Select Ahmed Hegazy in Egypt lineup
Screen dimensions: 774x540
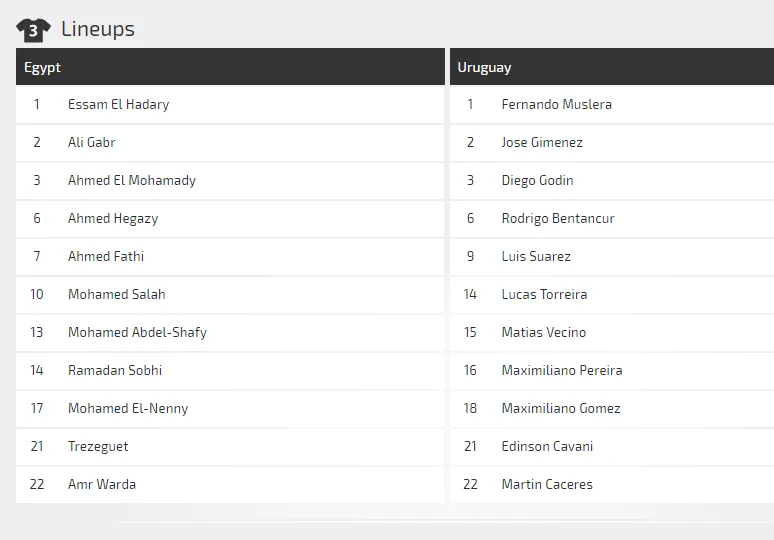pyautogui.click(x=113, y=219)
